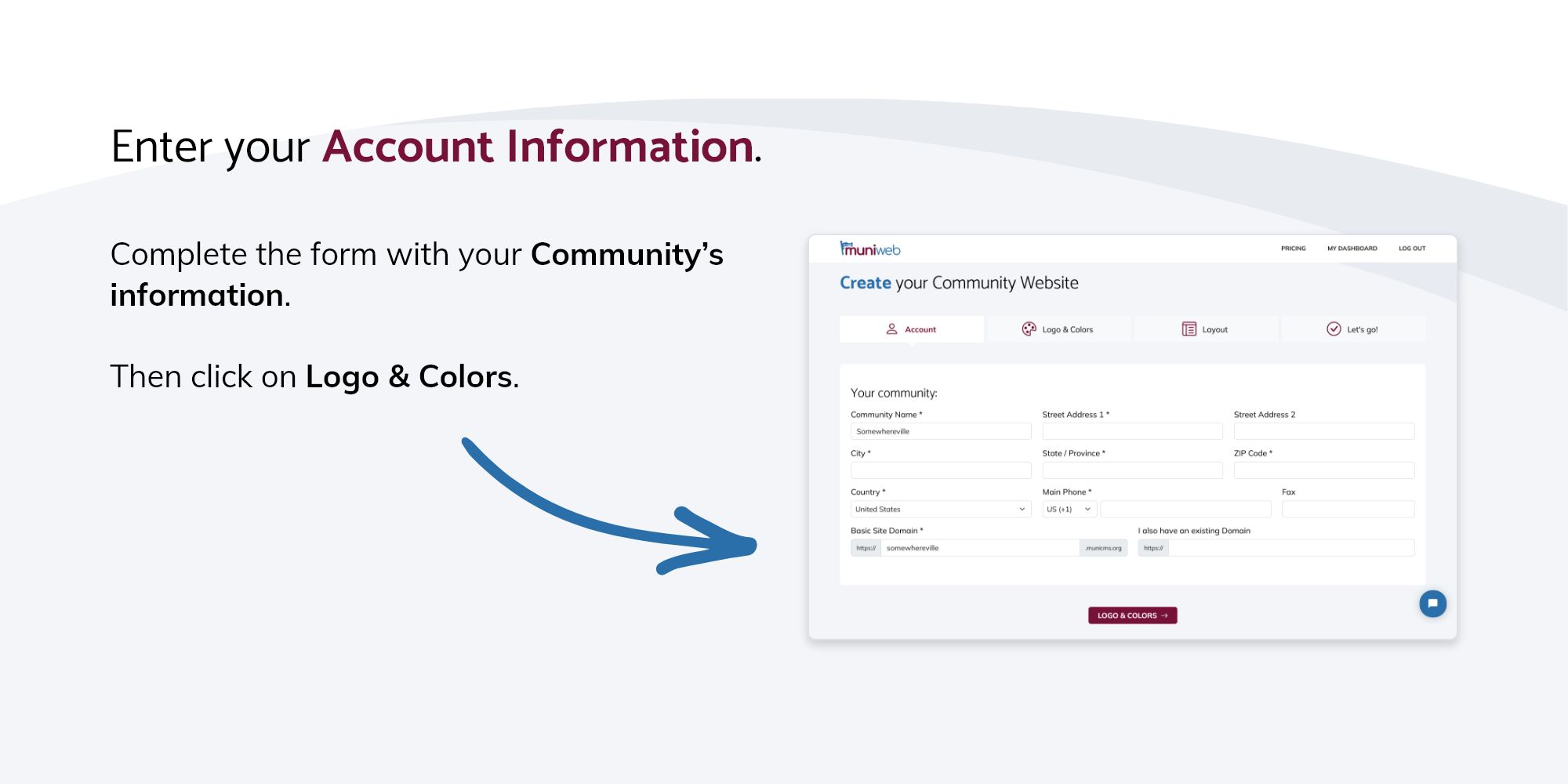Select the ZIP Code field
The width and height of the screenshot is (1568, 784).
(1323, 470)
